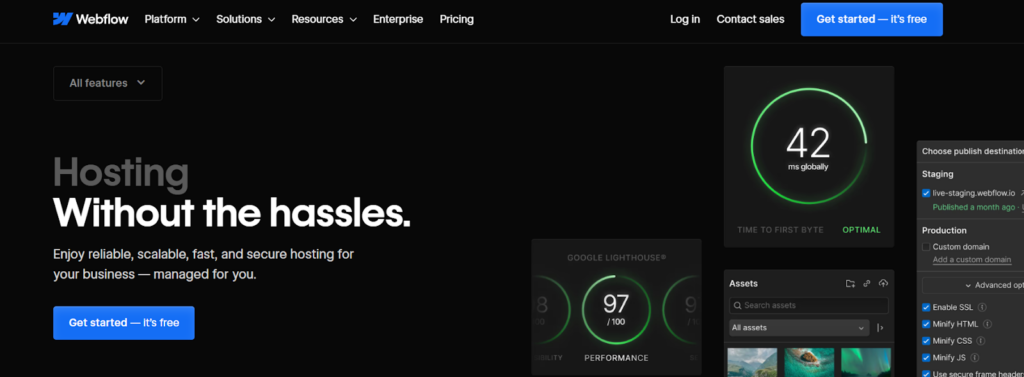This screenshot has width=1024, height=377.
Task: Click the Without the hassles headline
Action: pos(232,212)
